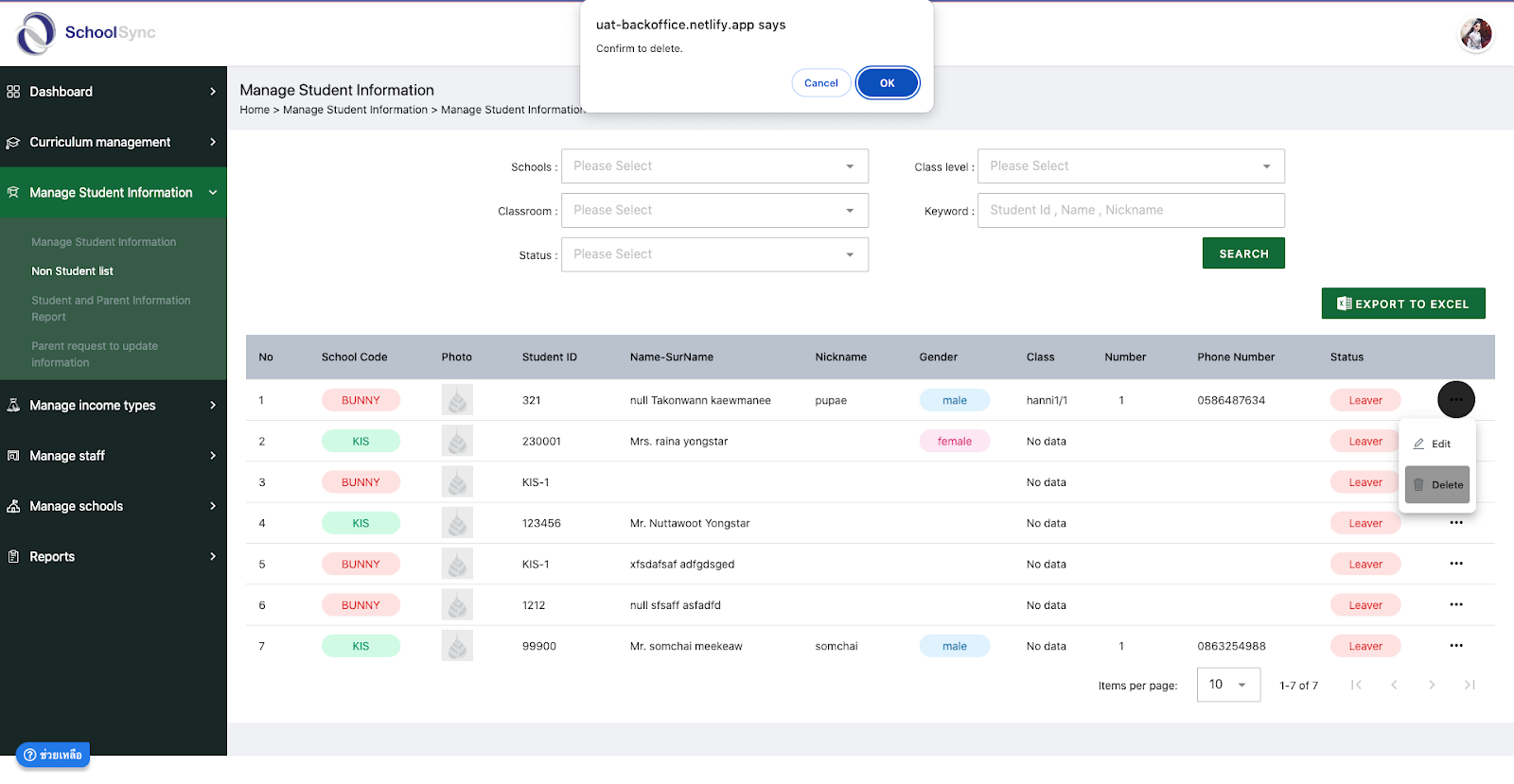1514x784 pixels.
Task: Open the user profile avatar
Action: point(1476,35)
